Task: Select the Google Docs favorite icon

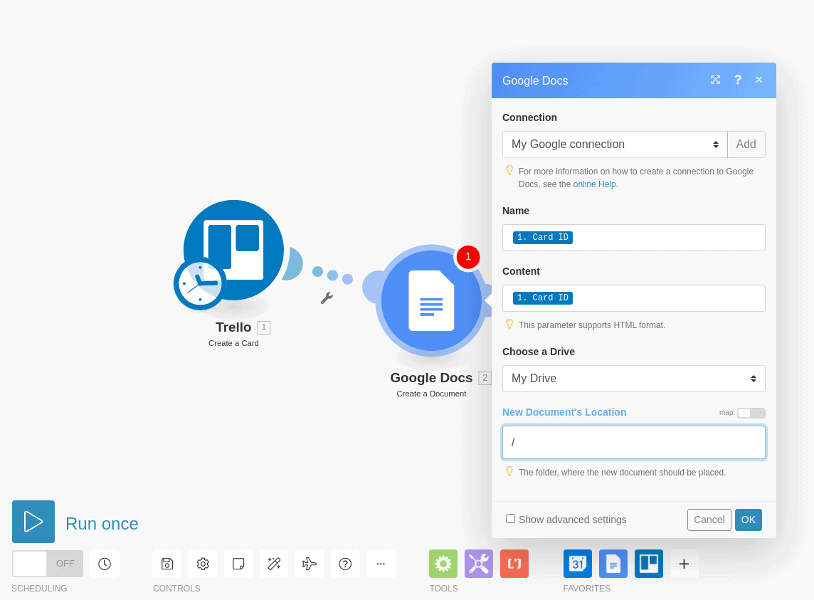Action: point(613,564)
